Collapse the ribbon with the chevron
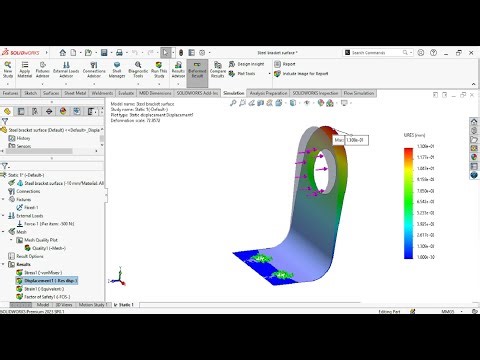The image size is (480, 360). pyautogui.click(x=474, y=84)
